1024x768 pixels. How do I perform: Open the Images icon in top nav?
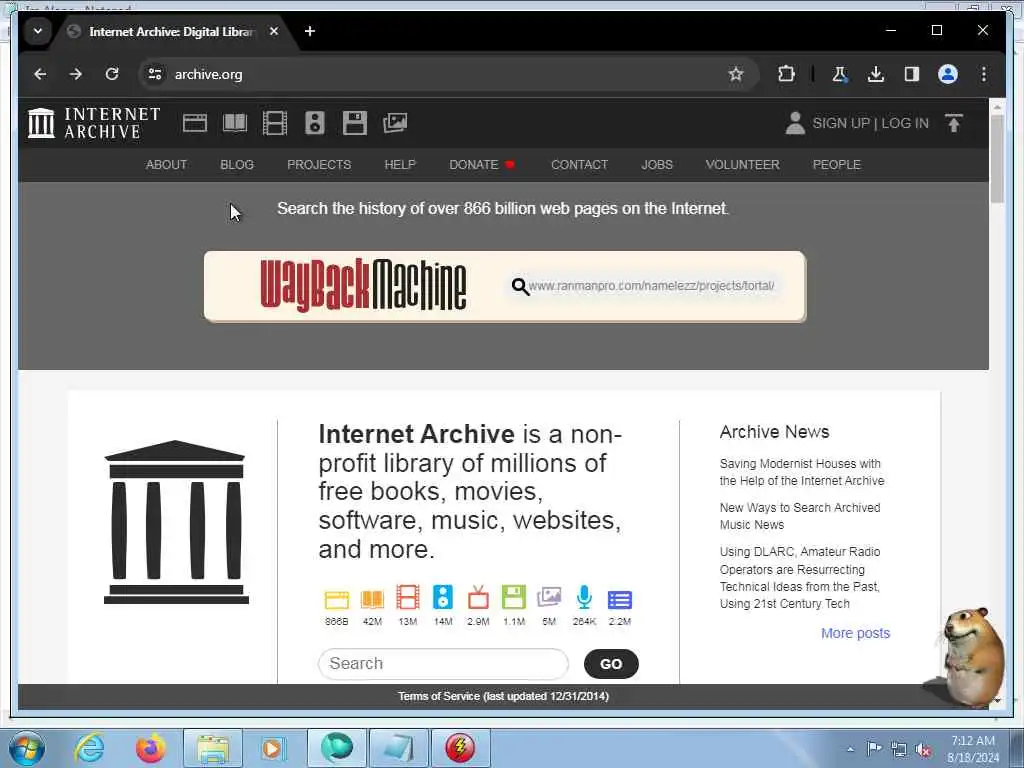(395, 123)
